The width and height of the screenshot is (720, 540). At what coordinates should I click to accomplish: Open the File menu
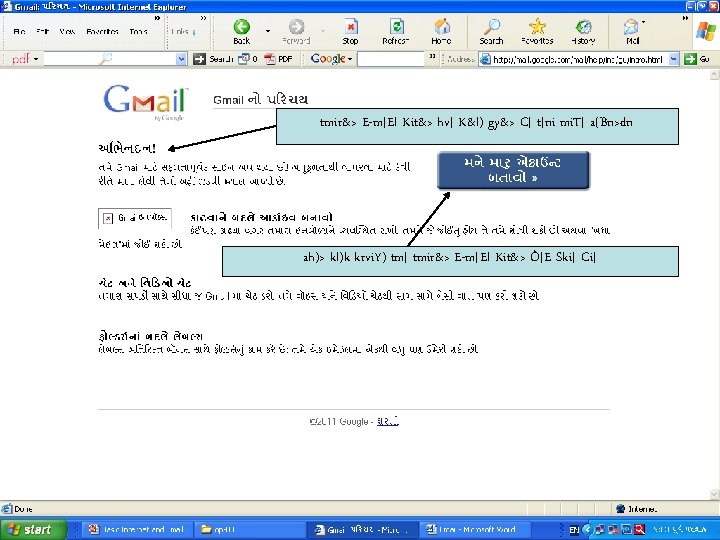[19, 32]
